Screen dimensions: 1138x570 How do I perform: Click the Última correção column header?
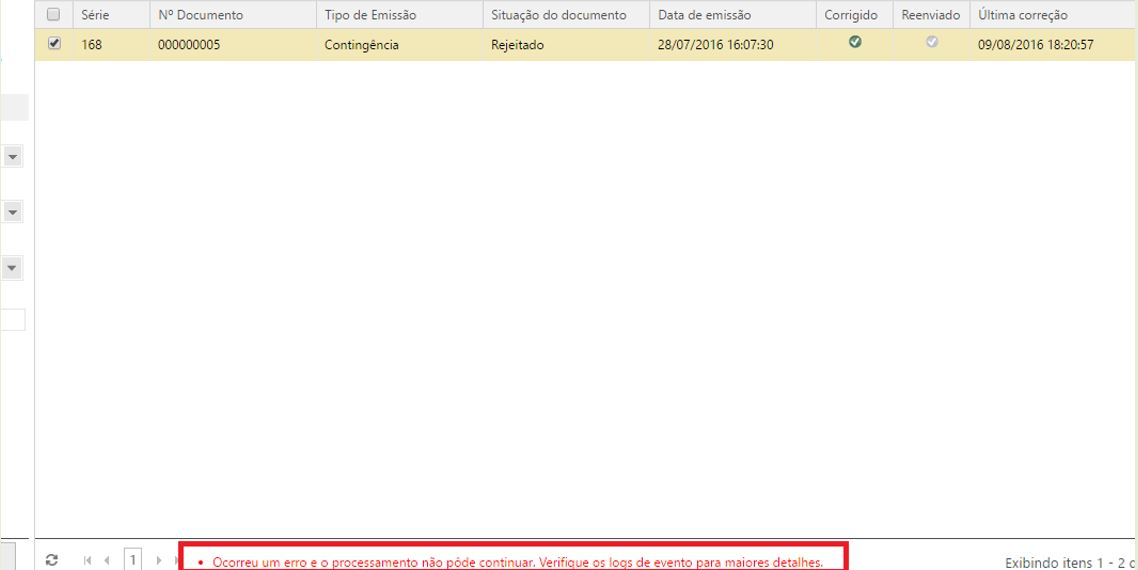click(x=1023, y=15)
